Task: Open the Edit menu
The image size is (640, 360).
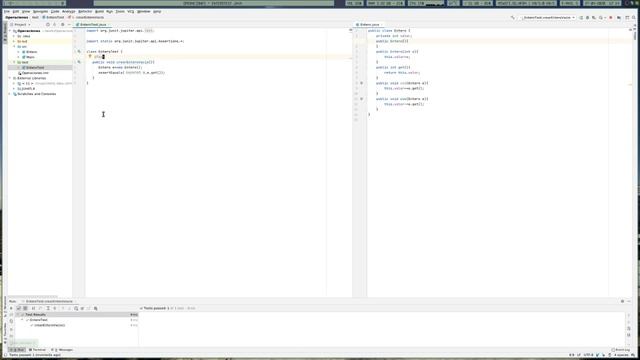Action: click(x=16, y=11)
